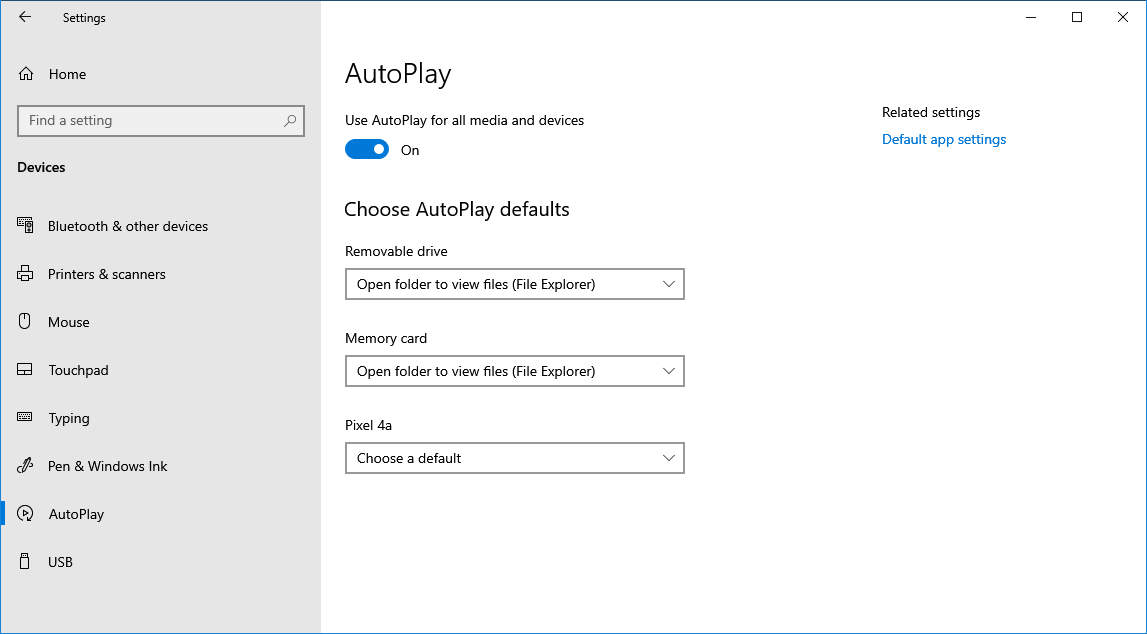This screenshot has width=1147, height=634.
Task: Open the Removable drive dropdown
Action: 514,284
